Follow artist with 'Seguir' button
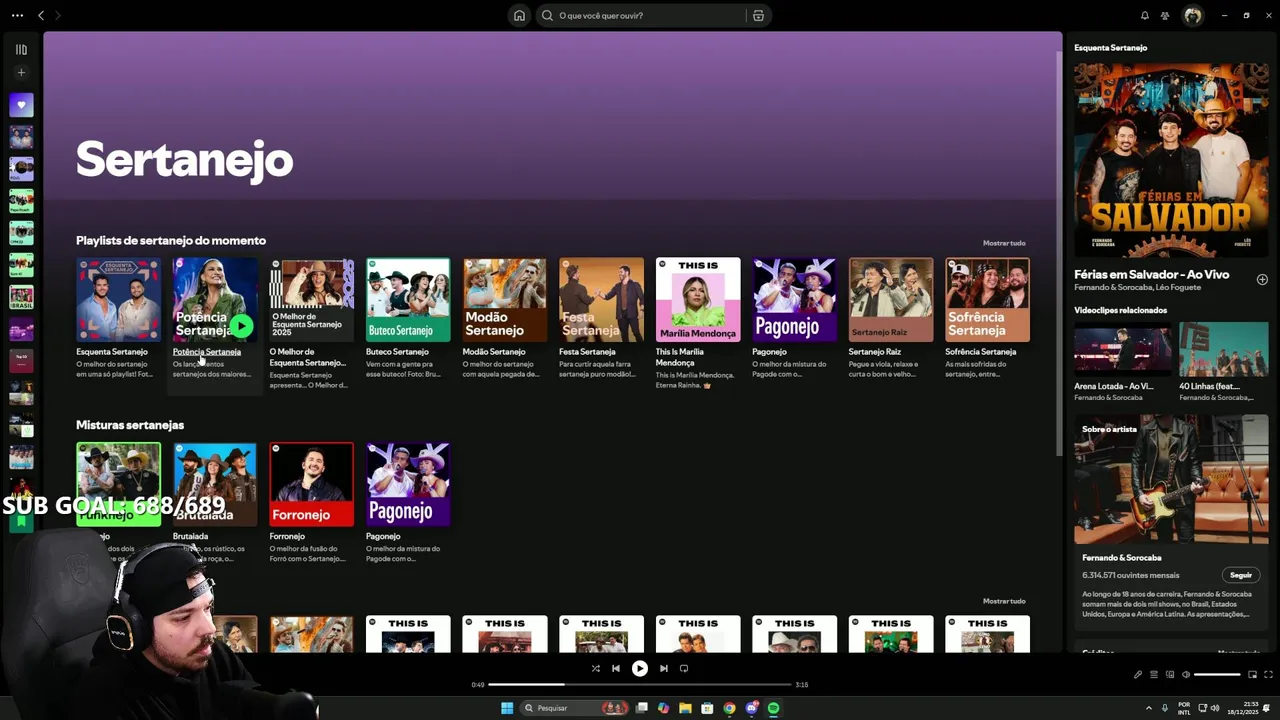 [x=1241, y=575]
